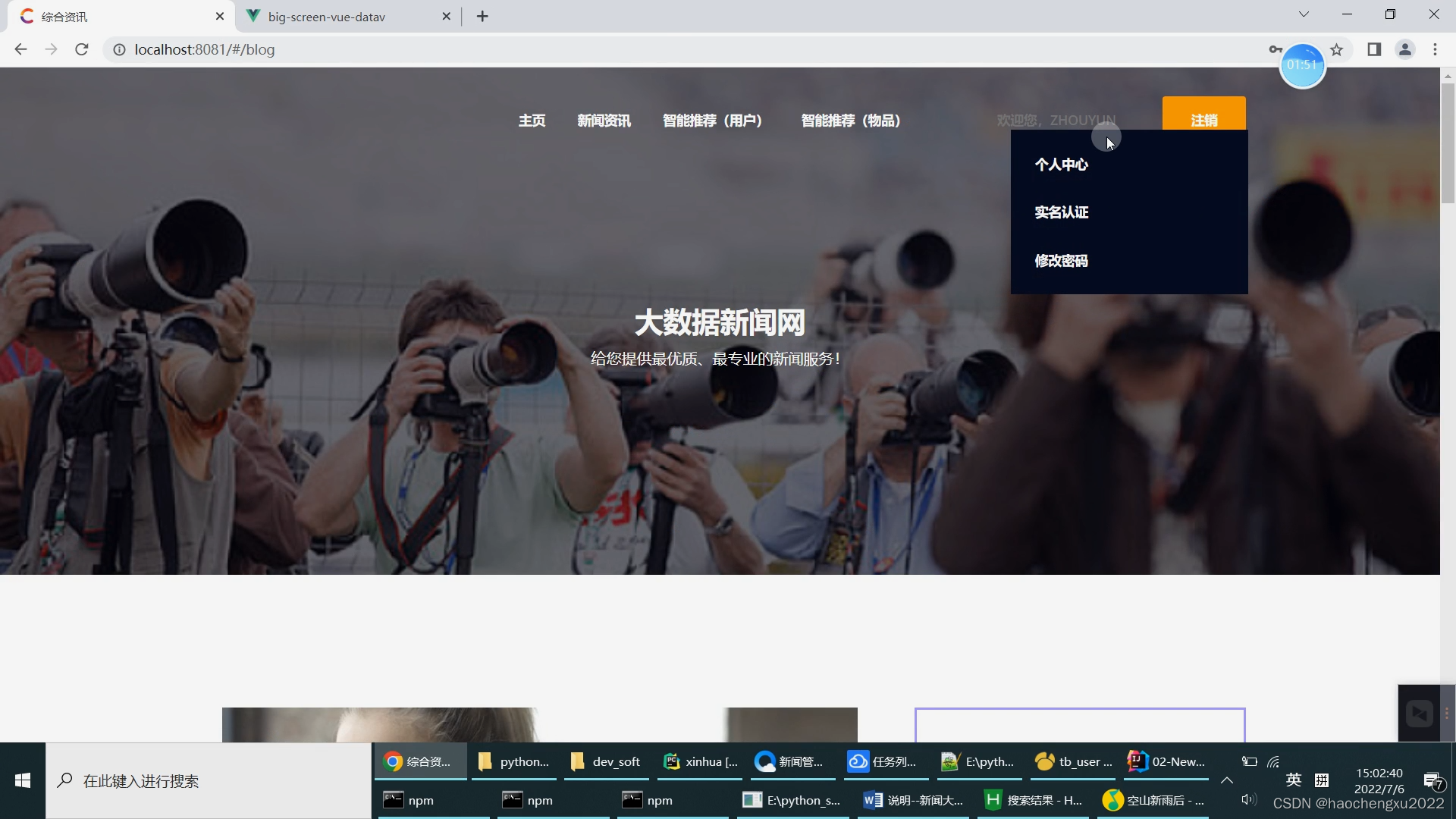
Task: Click the 01:51 recording timer bubble
Action: click(1302, 65)
